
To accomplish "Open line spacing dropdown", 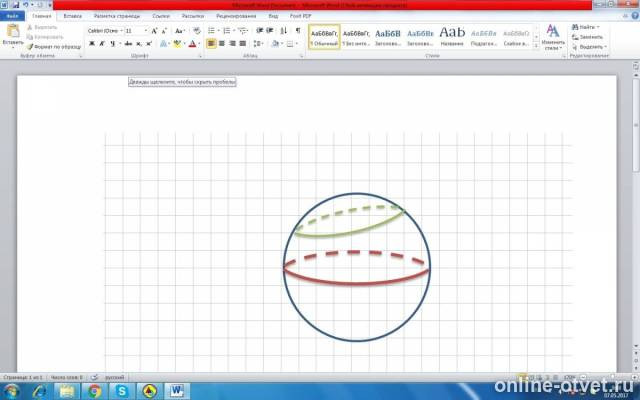I will pyautogui.click(x=258, y=44).
